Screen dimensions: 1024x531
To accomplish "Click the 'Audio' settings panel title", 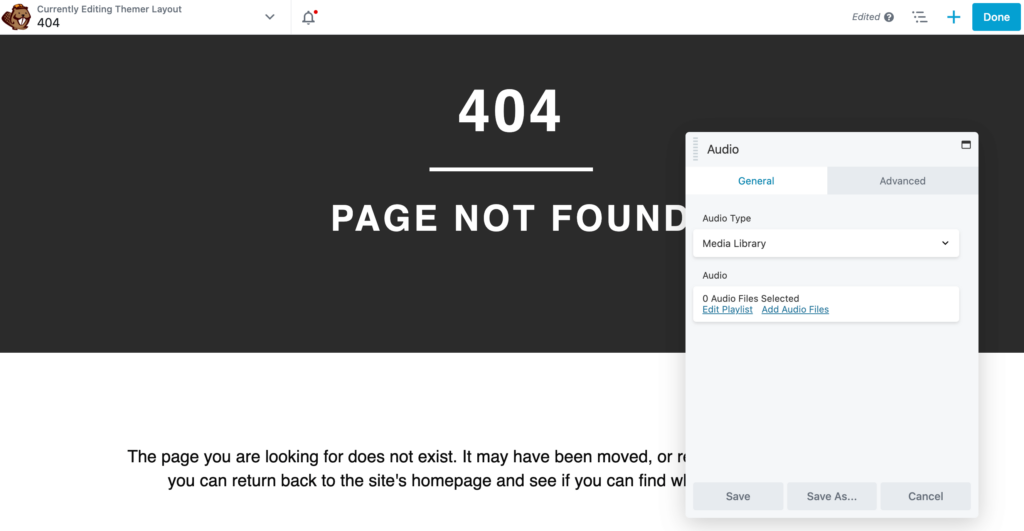I will click(723, 149).
